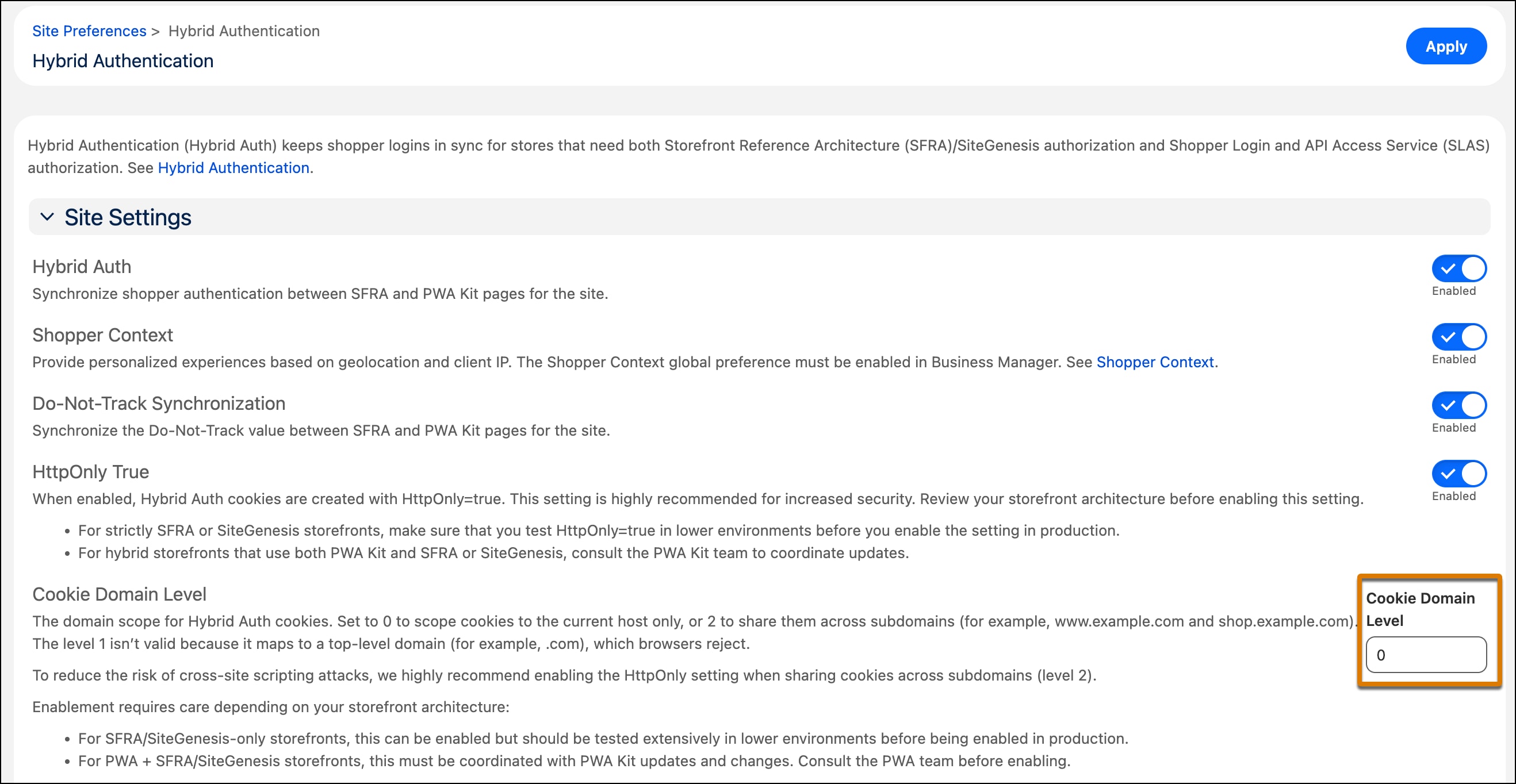The image size is (1516, 784).
Task: Click the Shopper Context setting label
Action: 102,335
